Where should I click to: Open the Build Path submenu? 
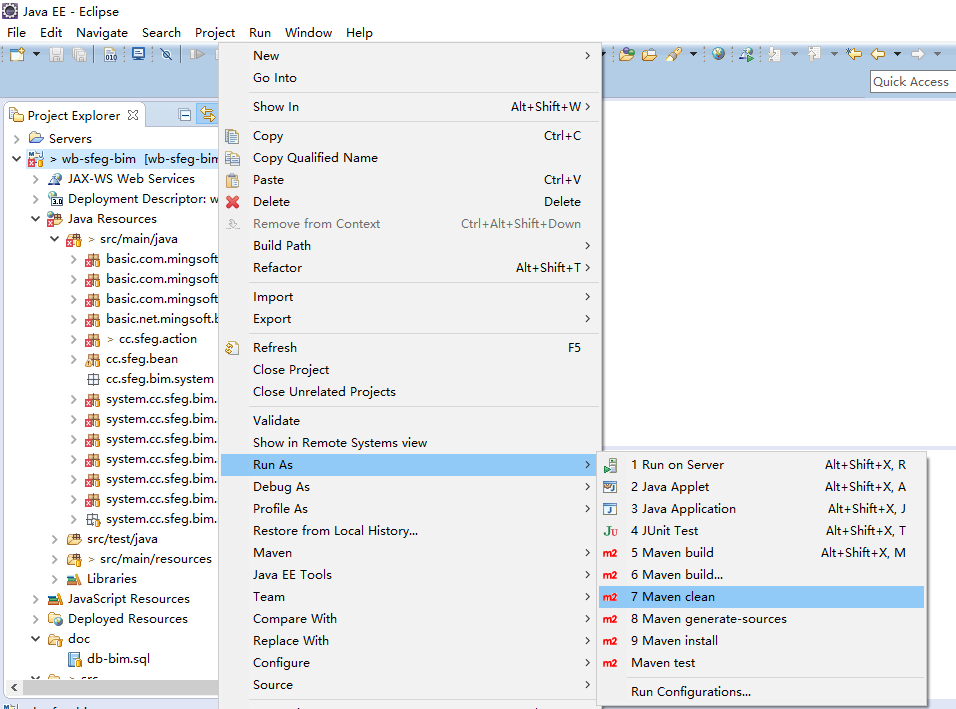tap(410, 246)
